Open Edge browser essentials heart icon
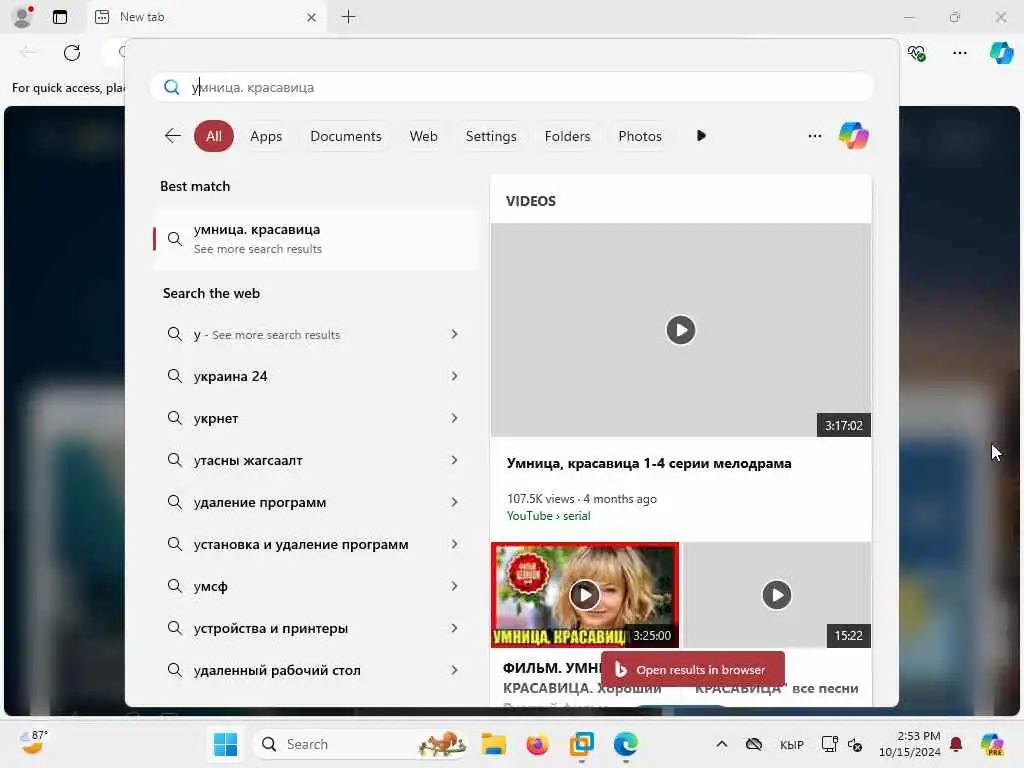 [x=917, y=53]
